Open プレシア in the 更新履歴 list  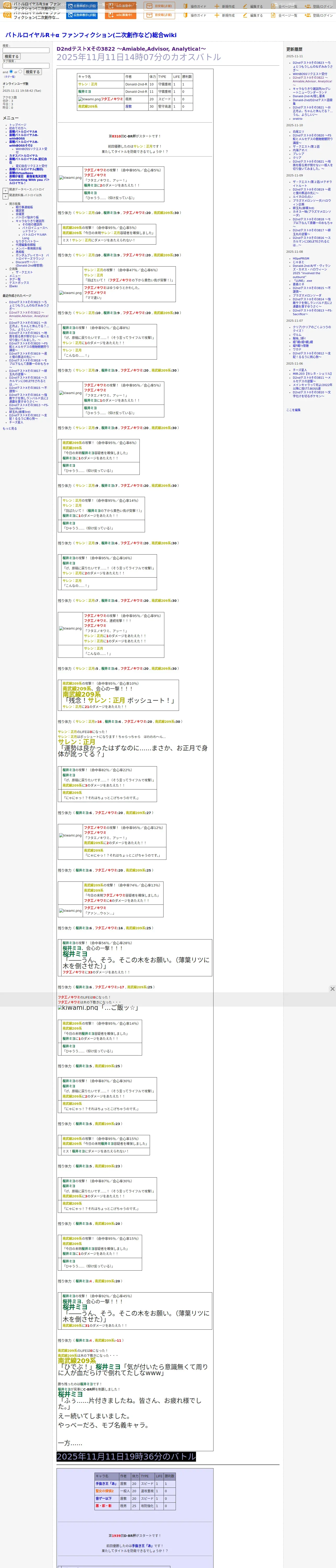[x=298, y=153]
